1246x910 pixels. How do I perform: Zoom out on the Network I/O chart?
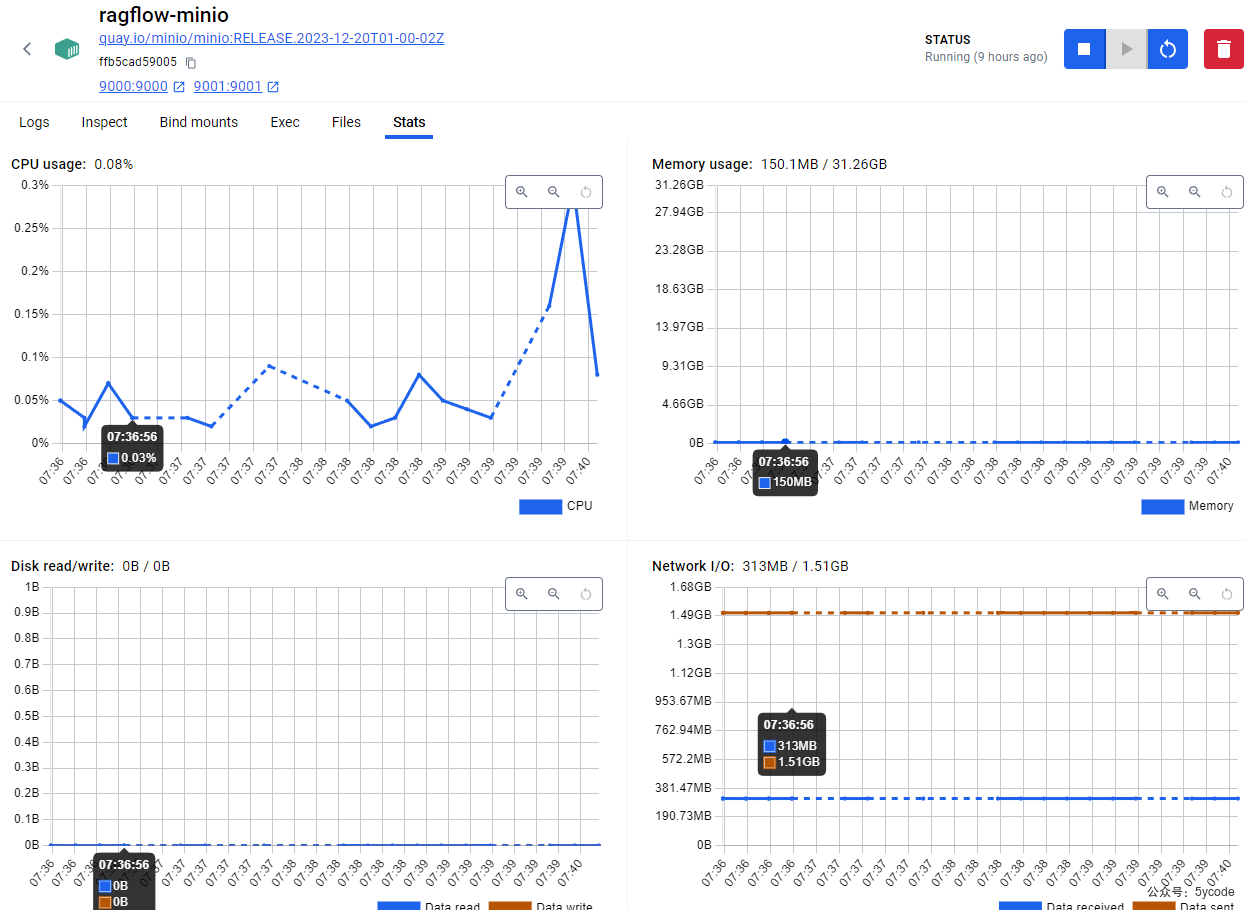(x=1195, y=594)
